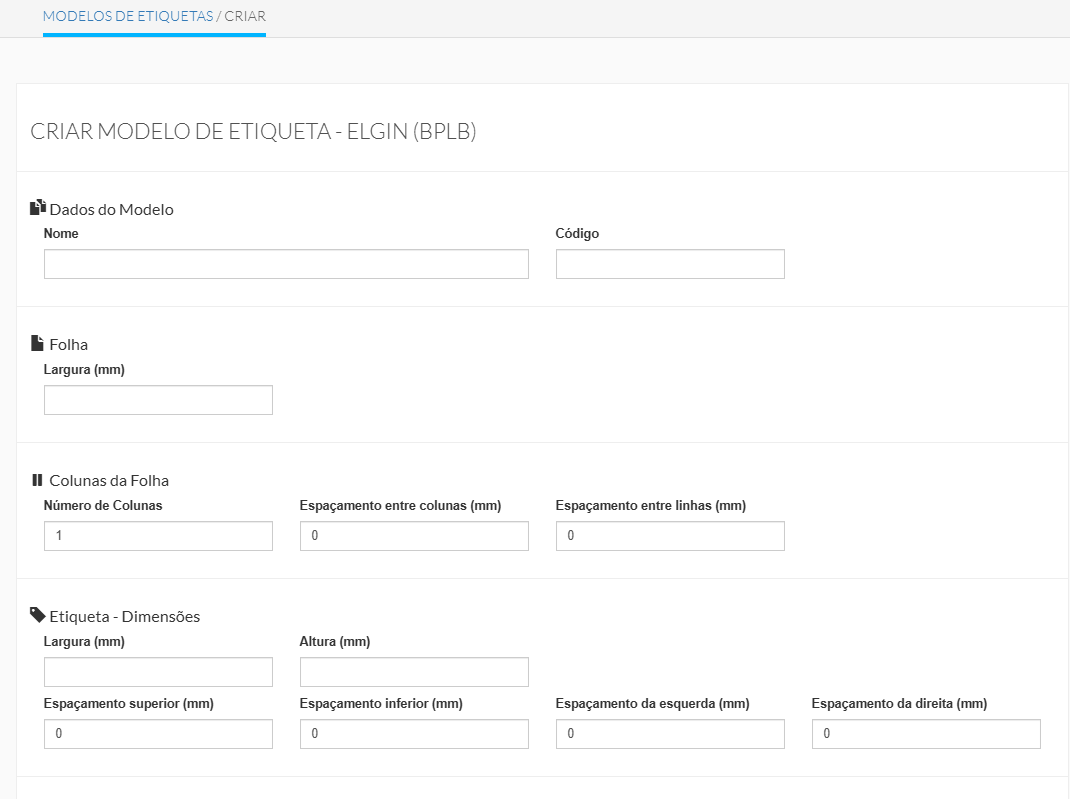Focus the Espaçamento entre linhas input
Viewport: 1070px width, 799px height.
click(x=670, y=536)
